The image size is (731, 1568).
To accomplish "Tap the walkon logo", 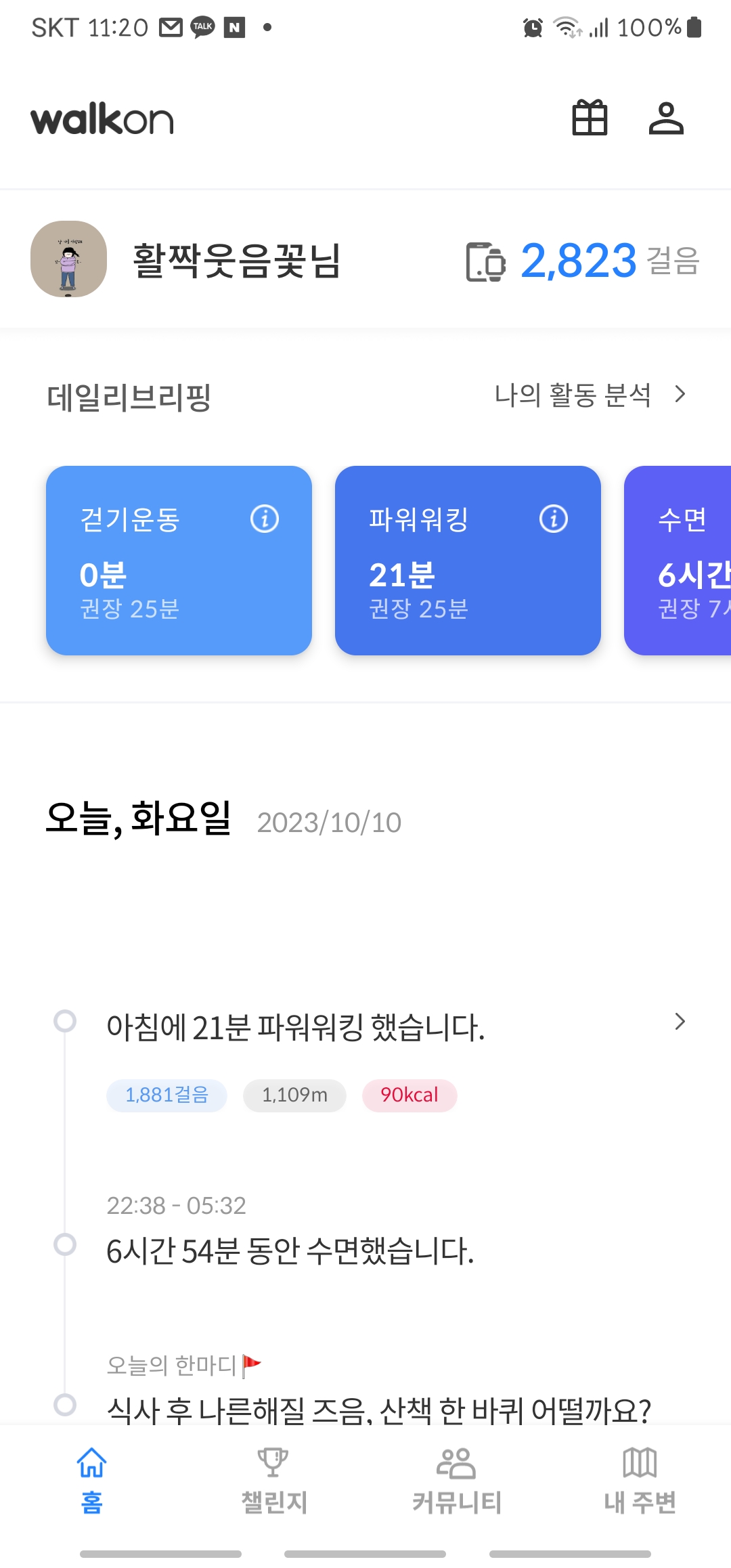I will 102,119.
